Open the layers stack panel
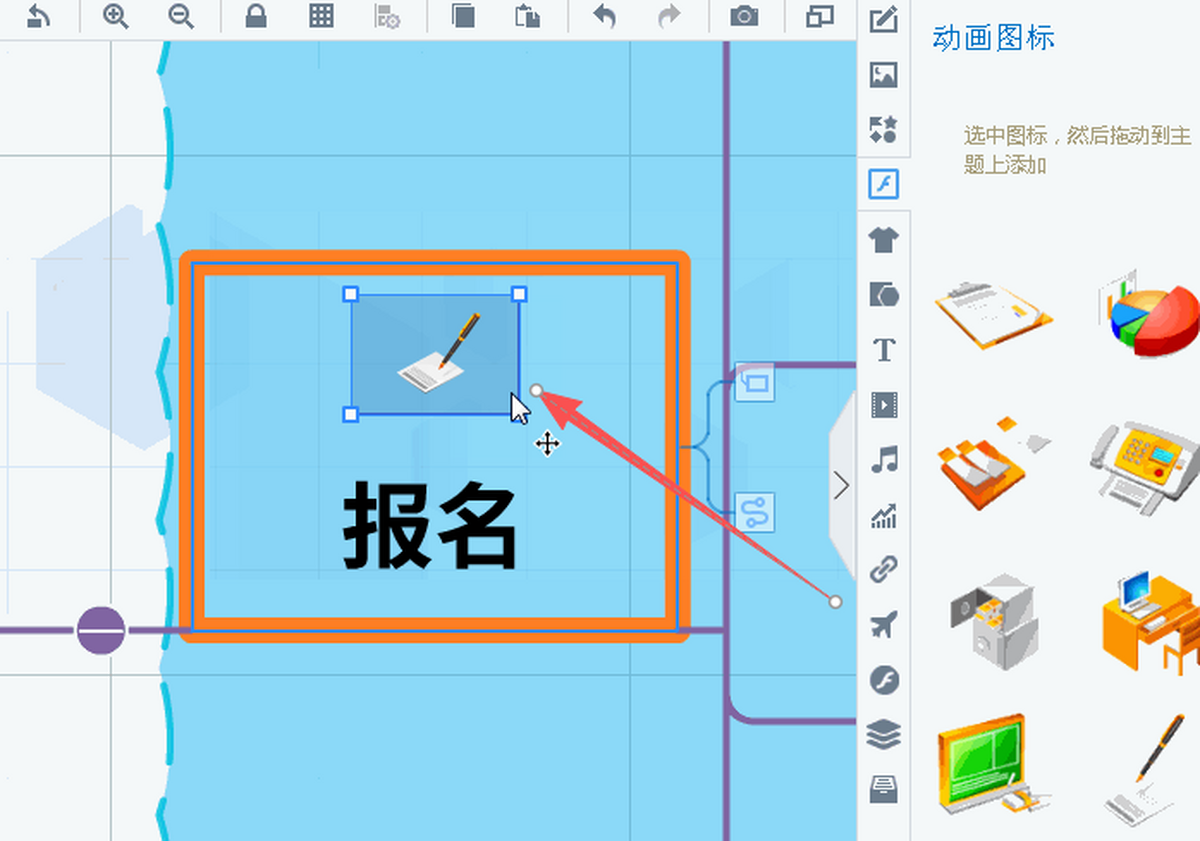Image resolution: width=1200 pixels, height=841 pixels. pos(884,735)
